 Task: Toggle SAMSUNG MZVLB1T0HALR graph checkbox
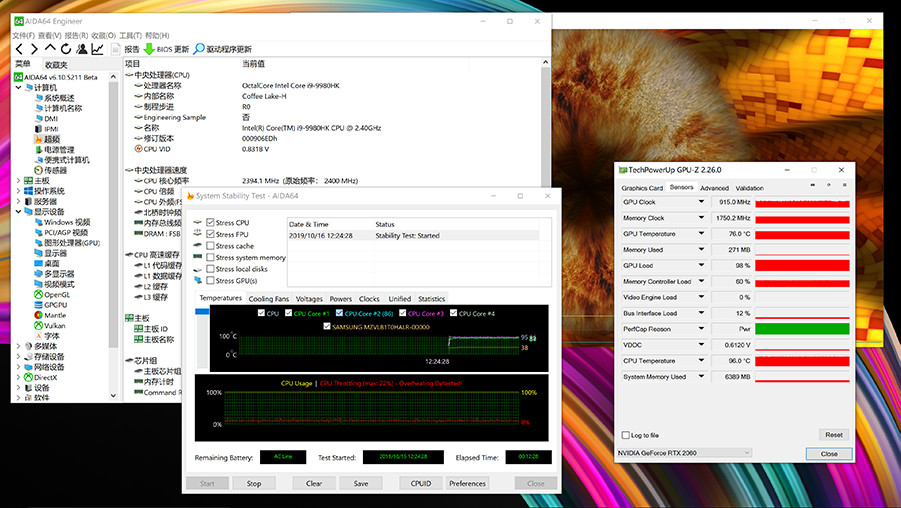point(327,326)
